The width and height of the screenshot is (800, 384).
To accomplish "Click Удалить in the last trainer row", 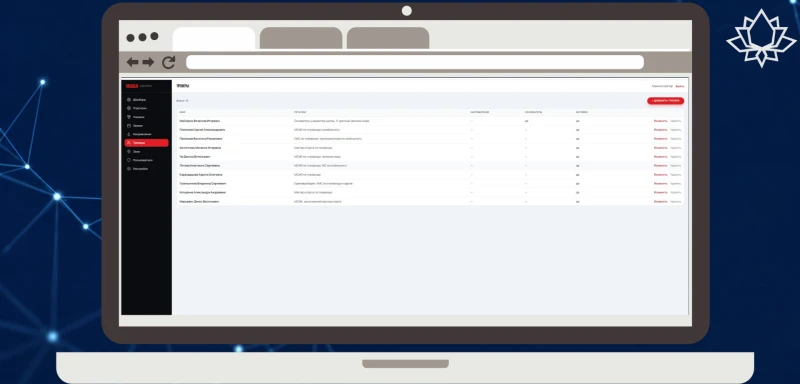I will tap(676, 201).
